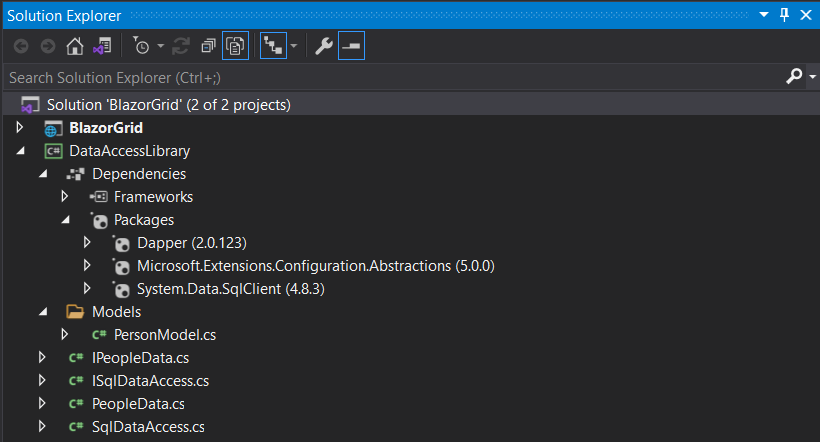Select the Packages node
This screenshot has height=442, width=820.
(144, 220)
